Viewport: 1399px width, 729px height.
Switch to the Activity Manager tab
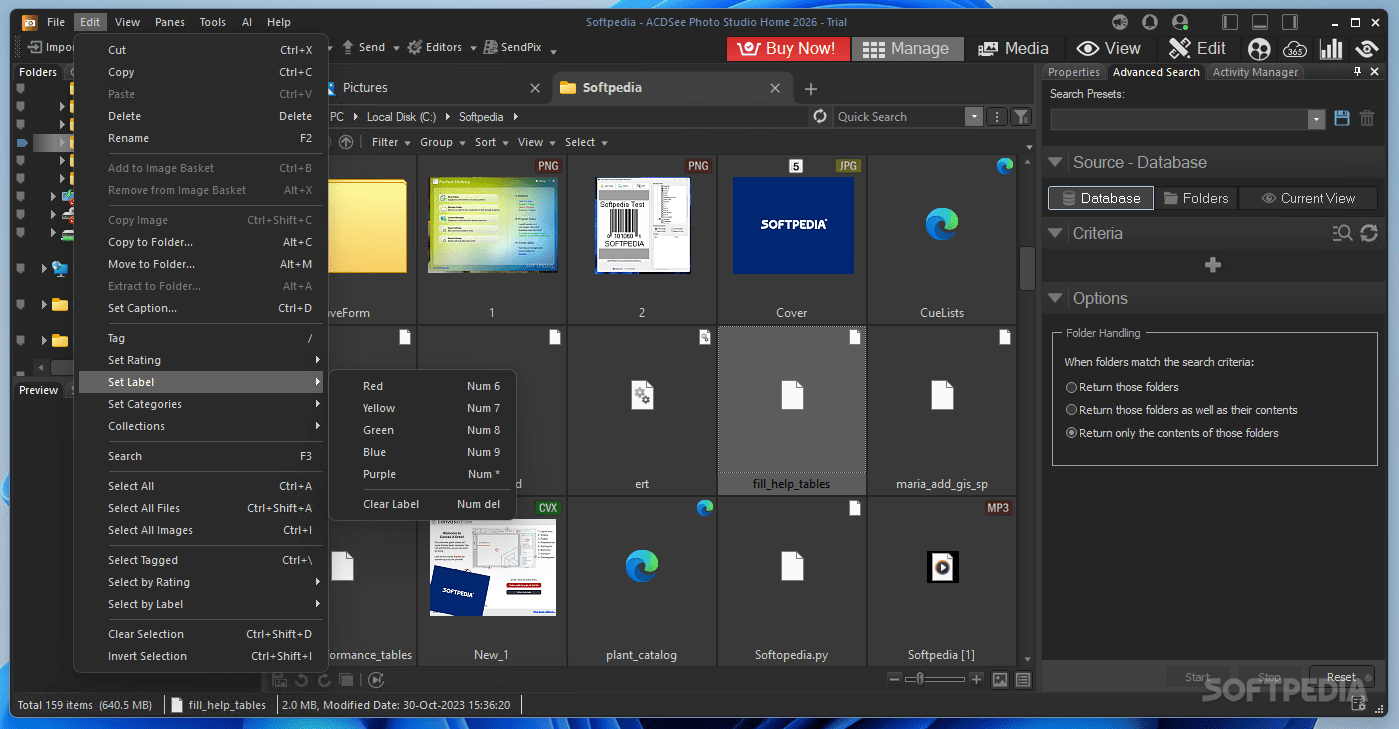click(1254, 71)
